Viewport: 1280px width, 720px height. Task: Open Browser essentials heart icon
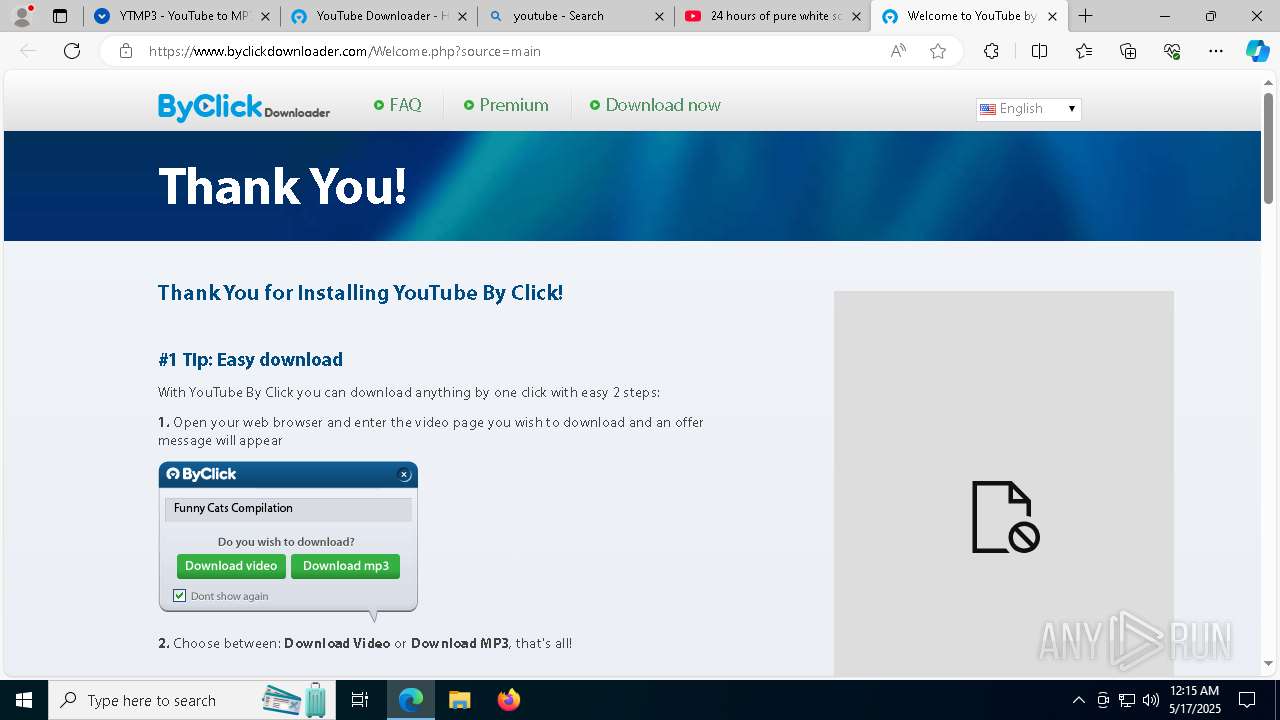click(1172, 51)
